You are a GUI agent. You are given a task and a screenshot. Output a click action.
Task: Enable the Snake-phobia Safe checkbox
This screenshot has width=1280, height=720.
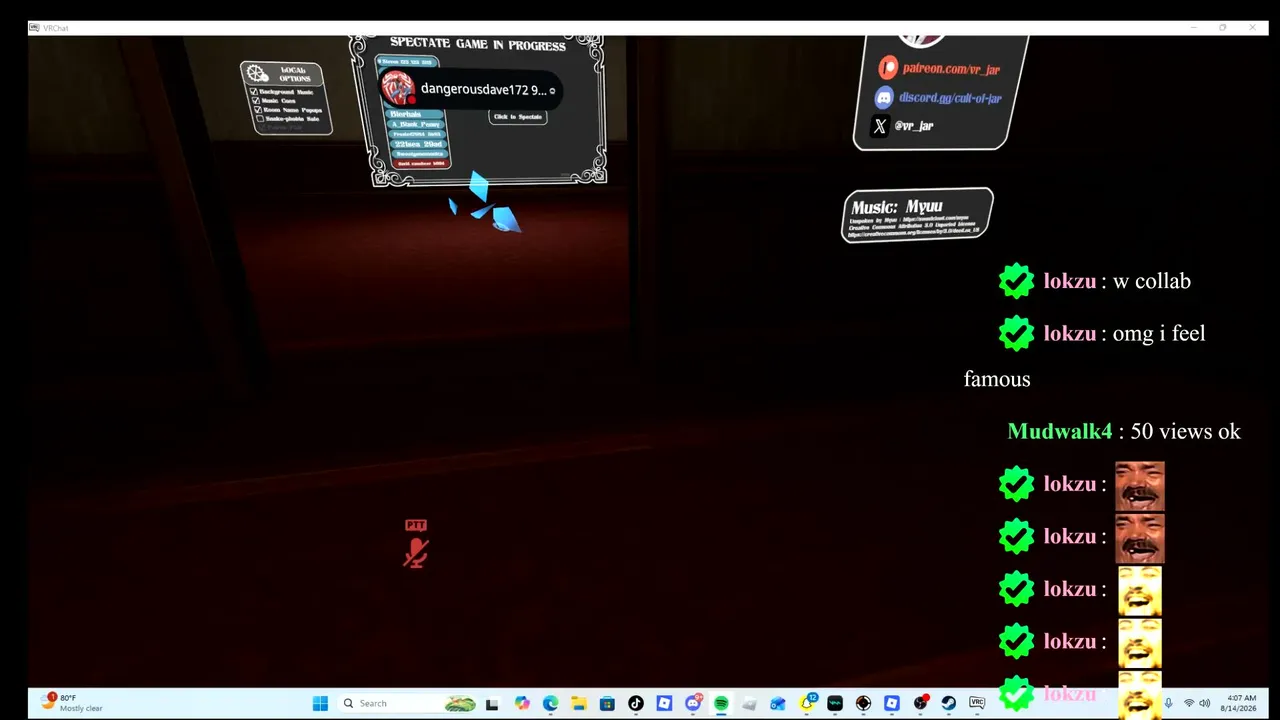[260, 119]
